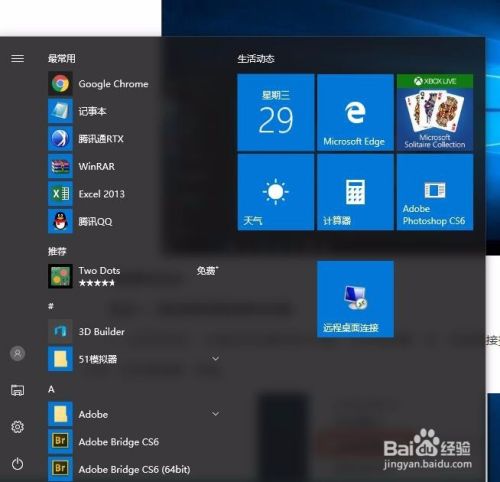This screenshot has height=482, width=500.
Task: Open the Microsoft Solitaire Collection tile
Action: pyautogui.click(x=435, y=112)
